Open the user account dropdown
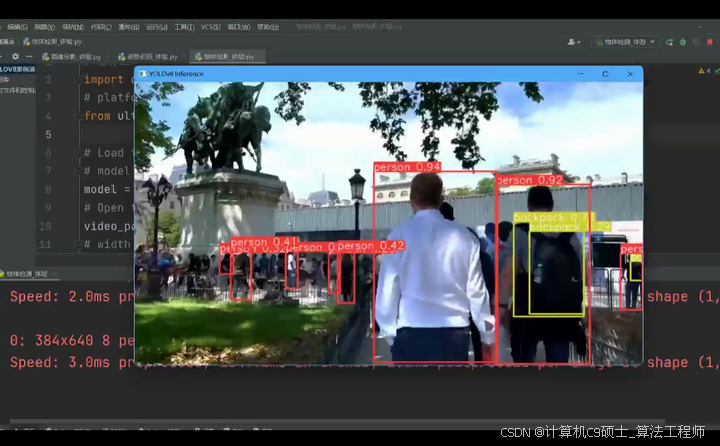Image resolution: width=720 pixels, height=446 pixels. click(x=574, y=42)
